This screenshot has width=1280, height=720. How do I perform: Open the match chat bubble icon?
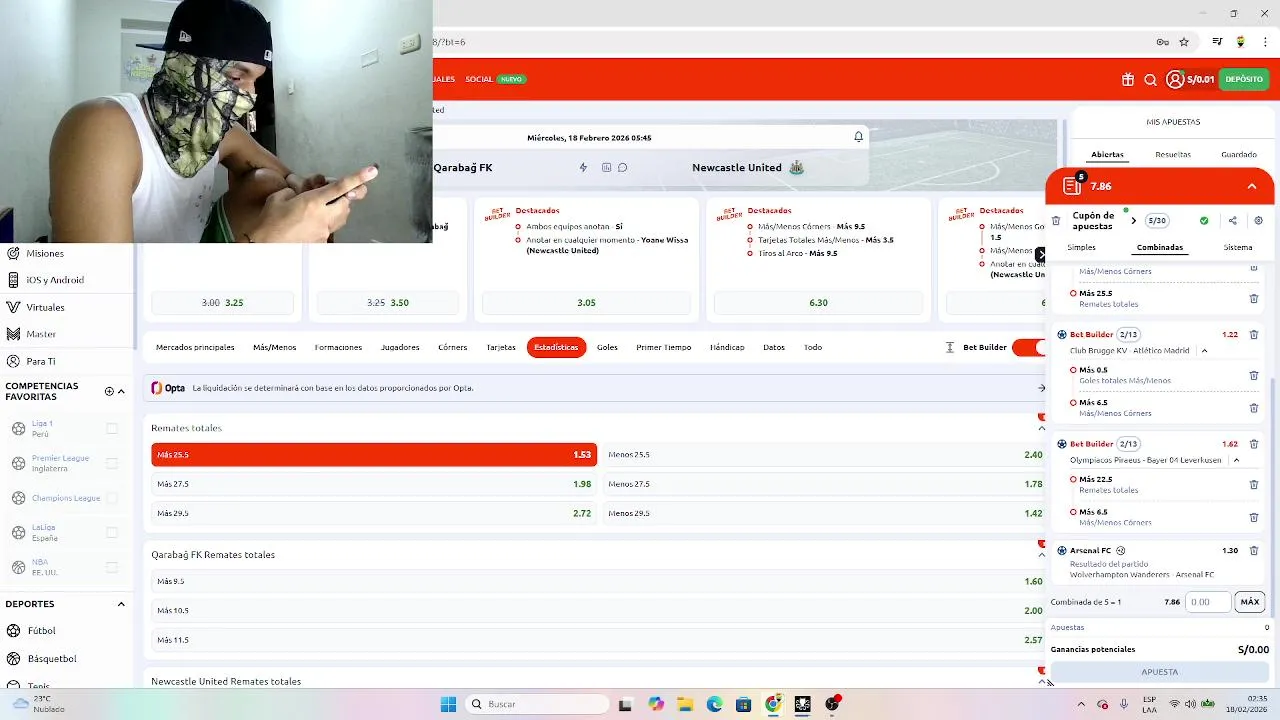tap(622, 167)
